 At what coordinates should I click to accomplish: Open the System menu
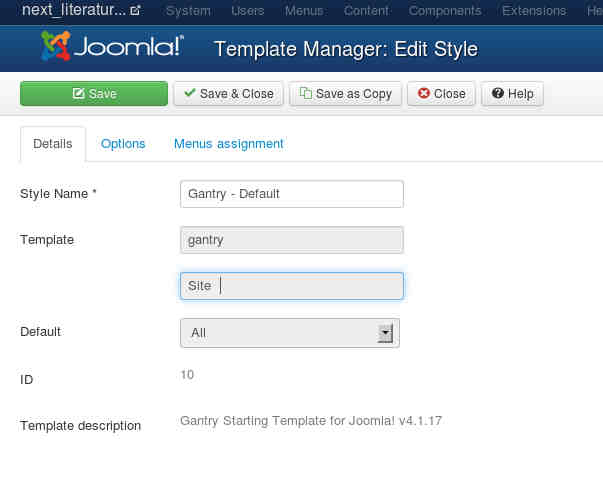pos(188,11)
